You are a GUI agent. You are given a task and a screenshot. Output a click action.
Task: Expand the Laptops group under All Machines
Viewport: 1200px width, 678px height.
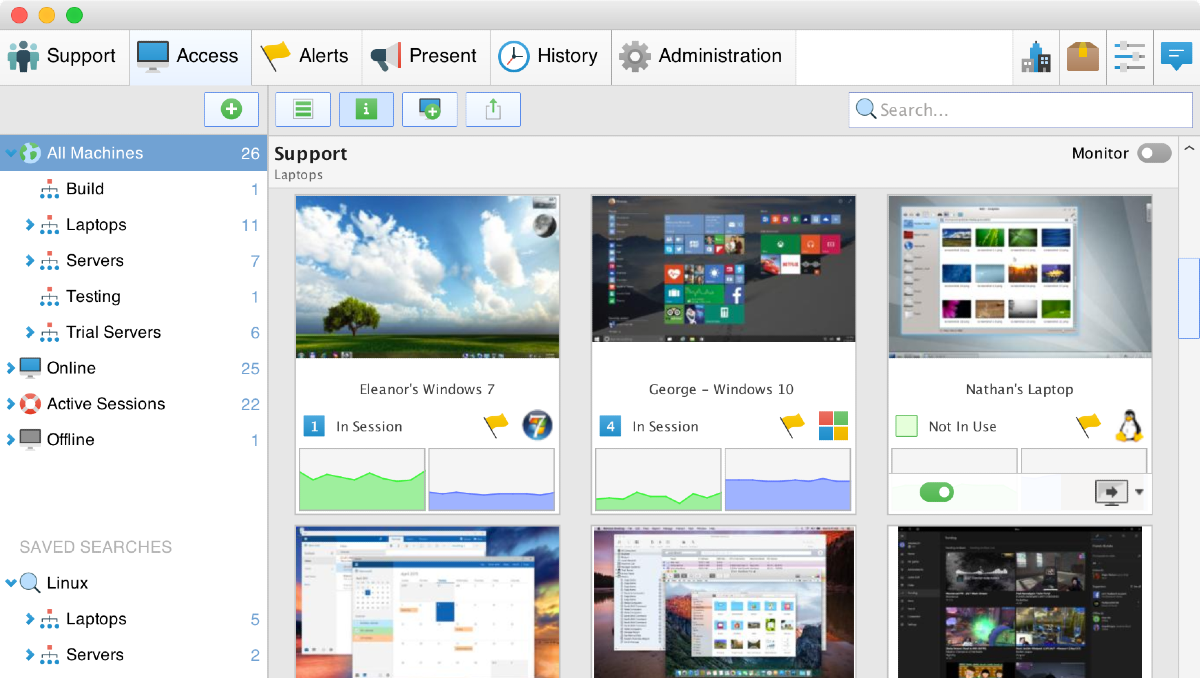(x=30, y=225)
